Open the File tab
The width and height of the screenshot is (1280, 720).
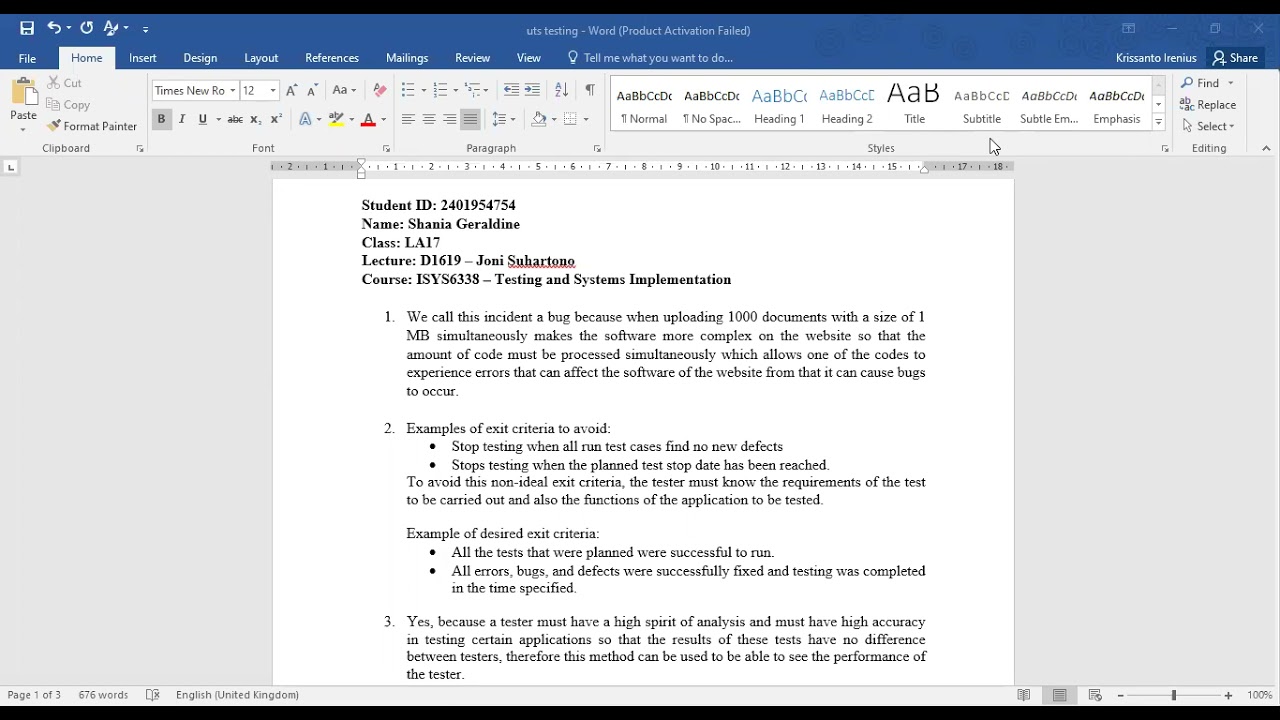click(x=27, y=58)
